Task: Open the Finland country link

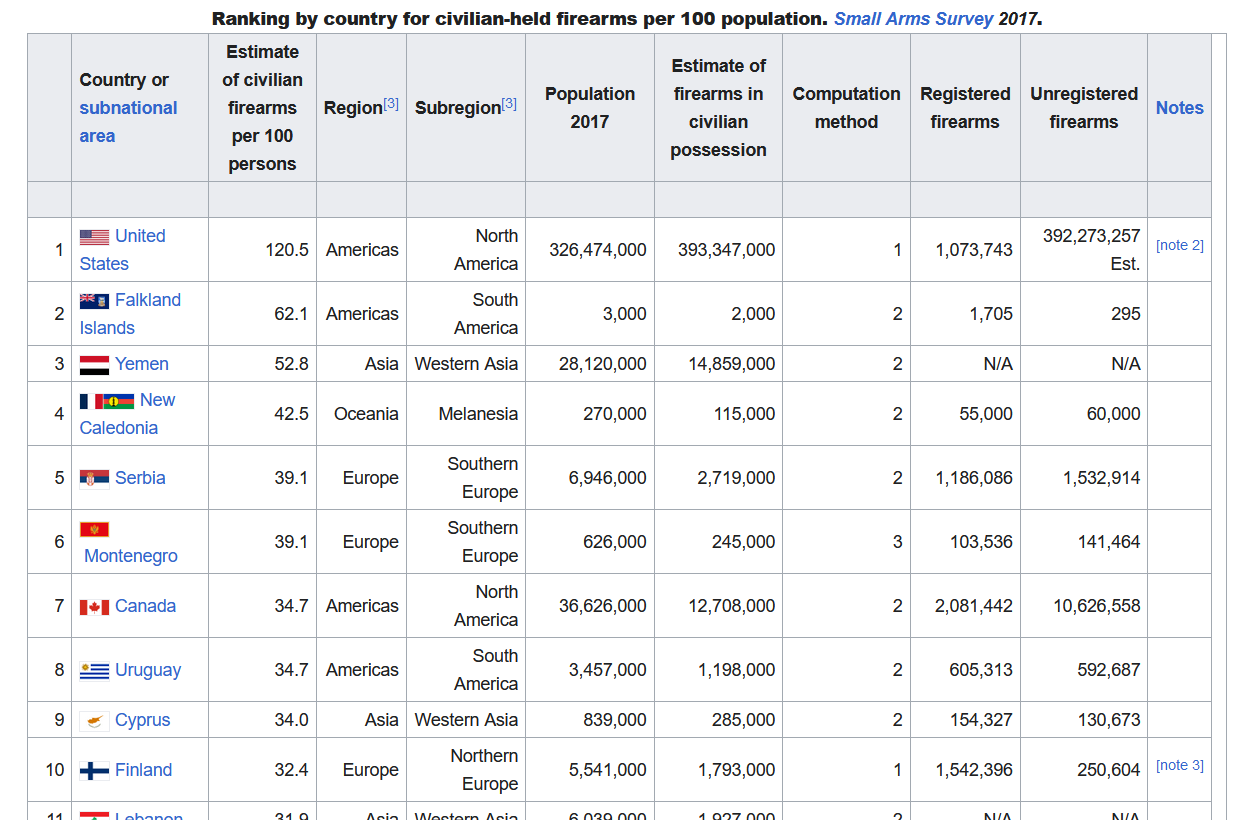Action: pyautogui.click(x=143, y=770)
